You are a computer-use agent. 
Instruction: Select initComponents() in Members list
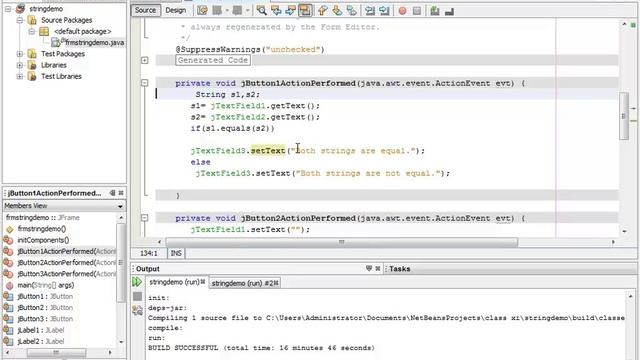pos(43,240)
